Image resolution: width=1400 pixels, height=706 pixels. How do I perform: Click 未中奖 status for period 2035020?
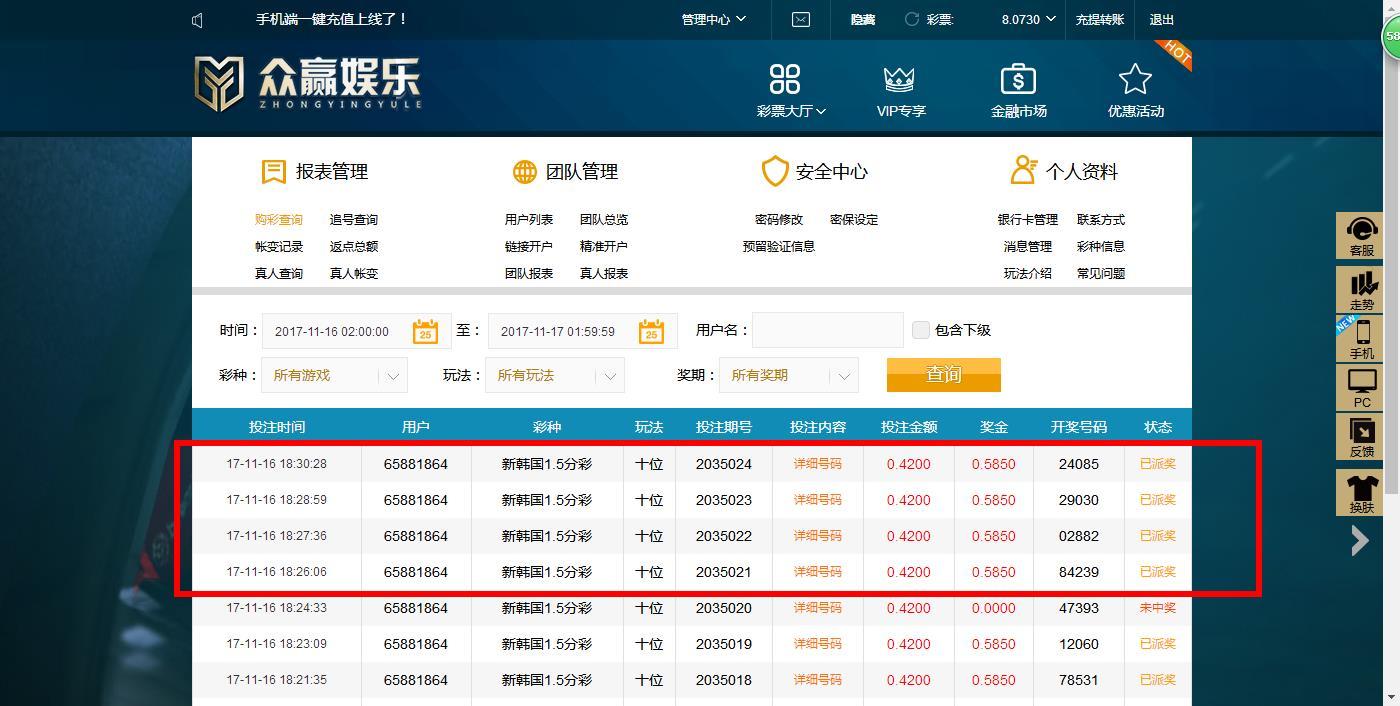[1158, 608]
